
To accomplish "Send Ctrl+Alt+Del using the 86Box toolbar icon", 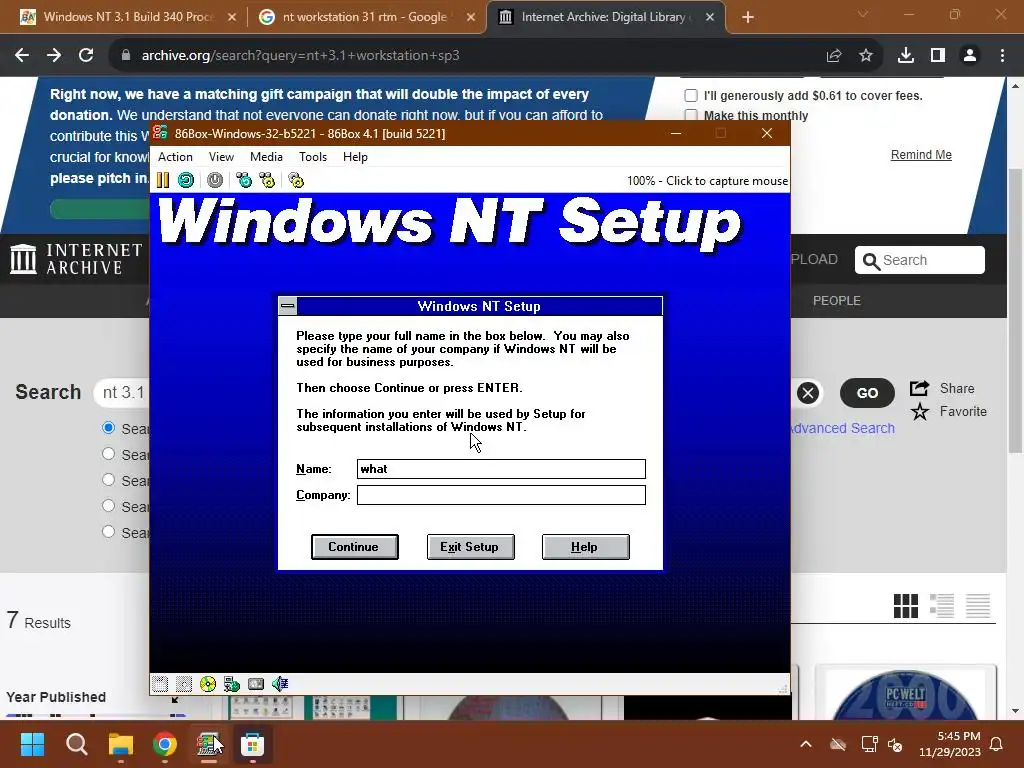I will click(x=244, y=180).
